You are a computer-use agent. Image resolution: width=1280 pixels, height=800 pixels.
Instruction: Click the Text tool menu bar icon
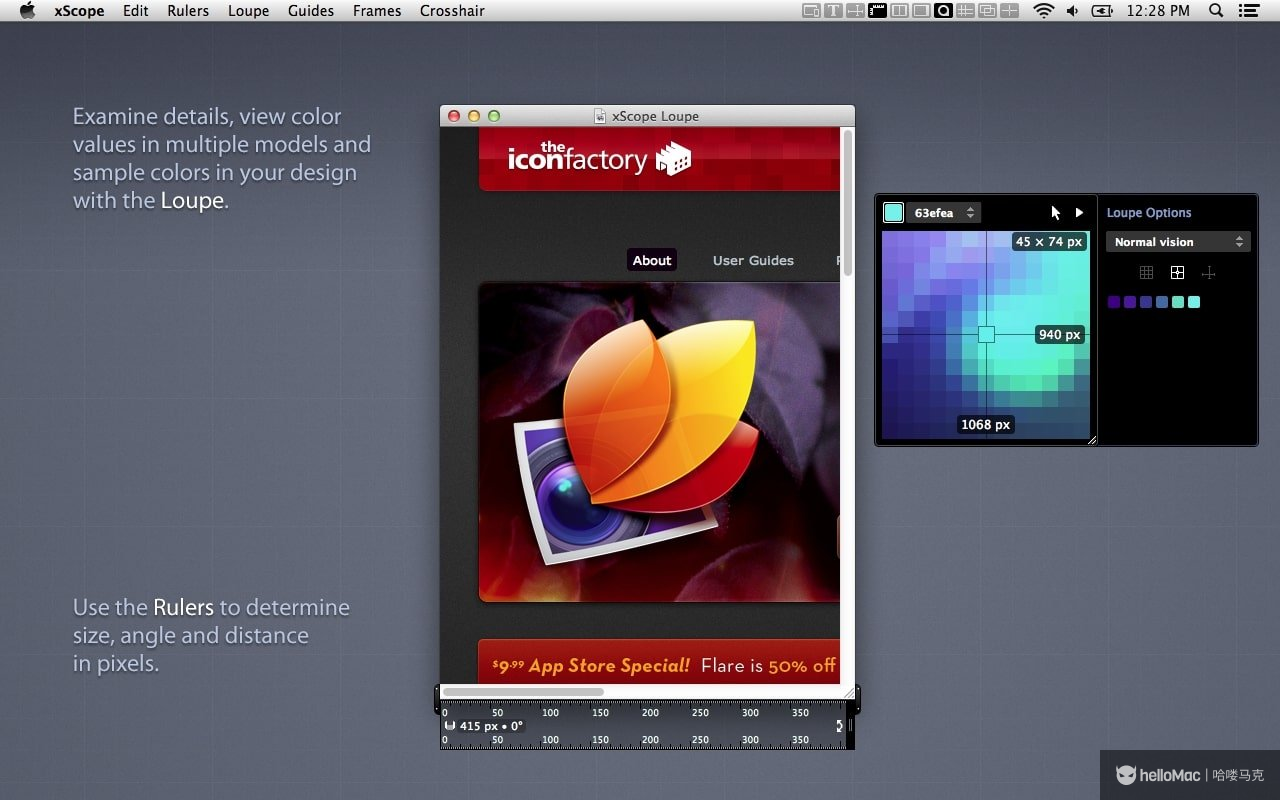pos(833,11)
